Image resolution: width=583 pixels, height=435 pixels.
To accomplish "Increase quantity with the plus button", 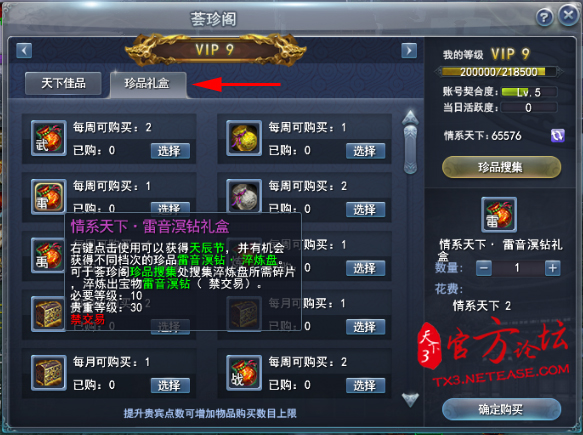I will pos(553,268).
